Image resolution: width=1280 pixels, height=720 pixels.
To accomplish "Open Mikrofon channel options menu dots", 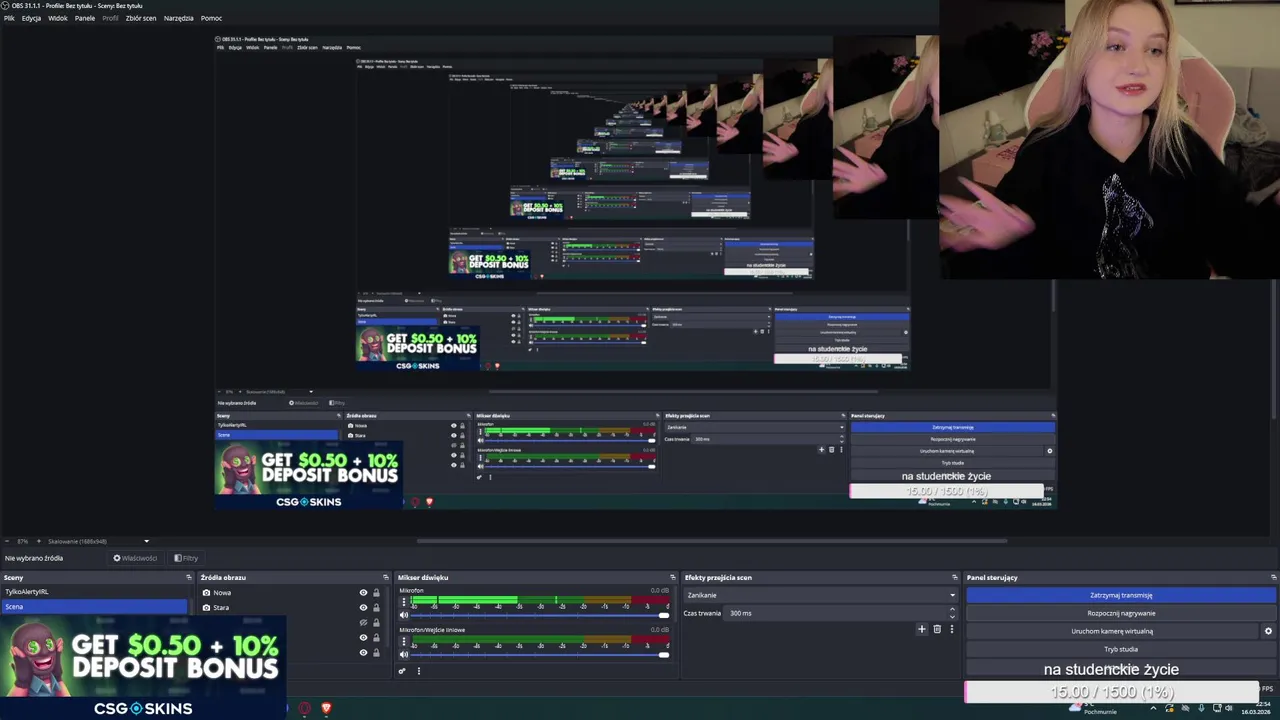I will (x=404, y=603).
